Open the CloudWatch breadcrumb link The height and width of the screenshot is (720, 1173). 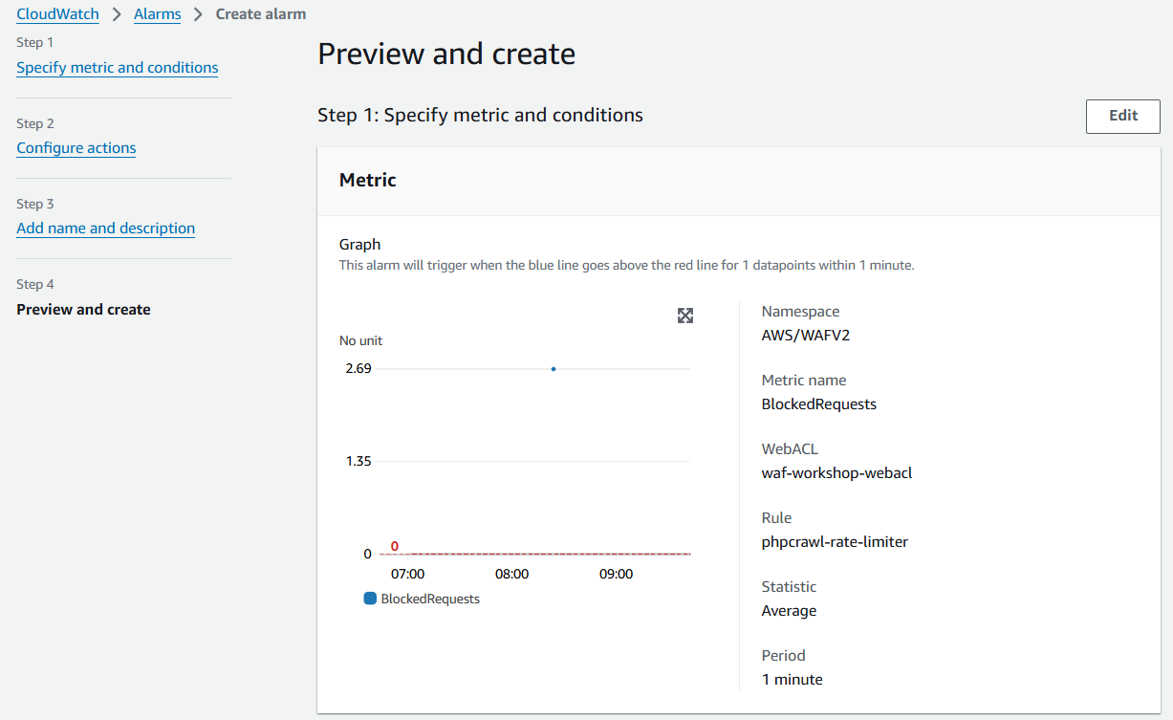[x=58, y=14]
